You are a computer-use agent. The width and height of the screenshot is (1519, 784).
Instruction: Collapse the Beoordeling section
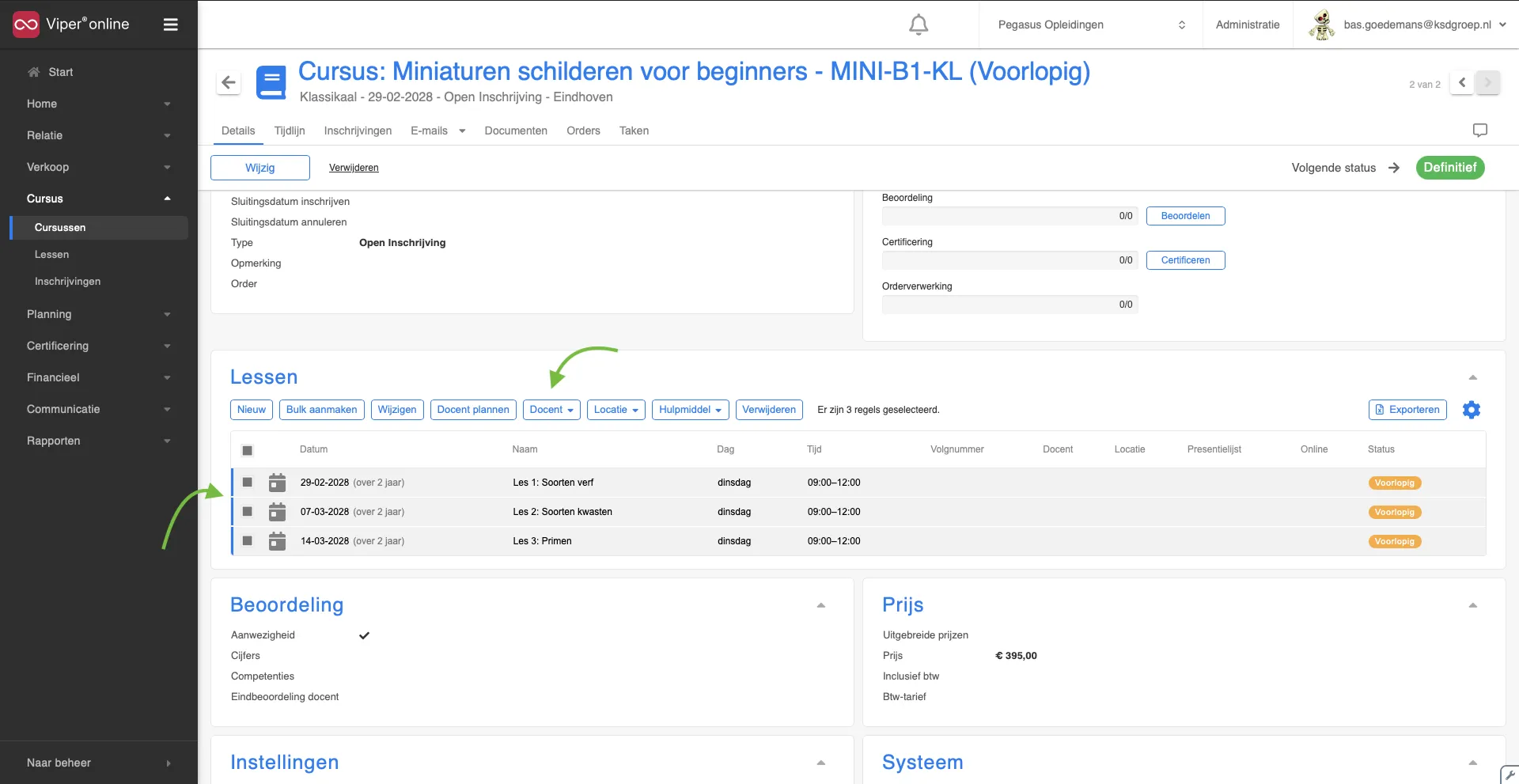pos(820,605)
